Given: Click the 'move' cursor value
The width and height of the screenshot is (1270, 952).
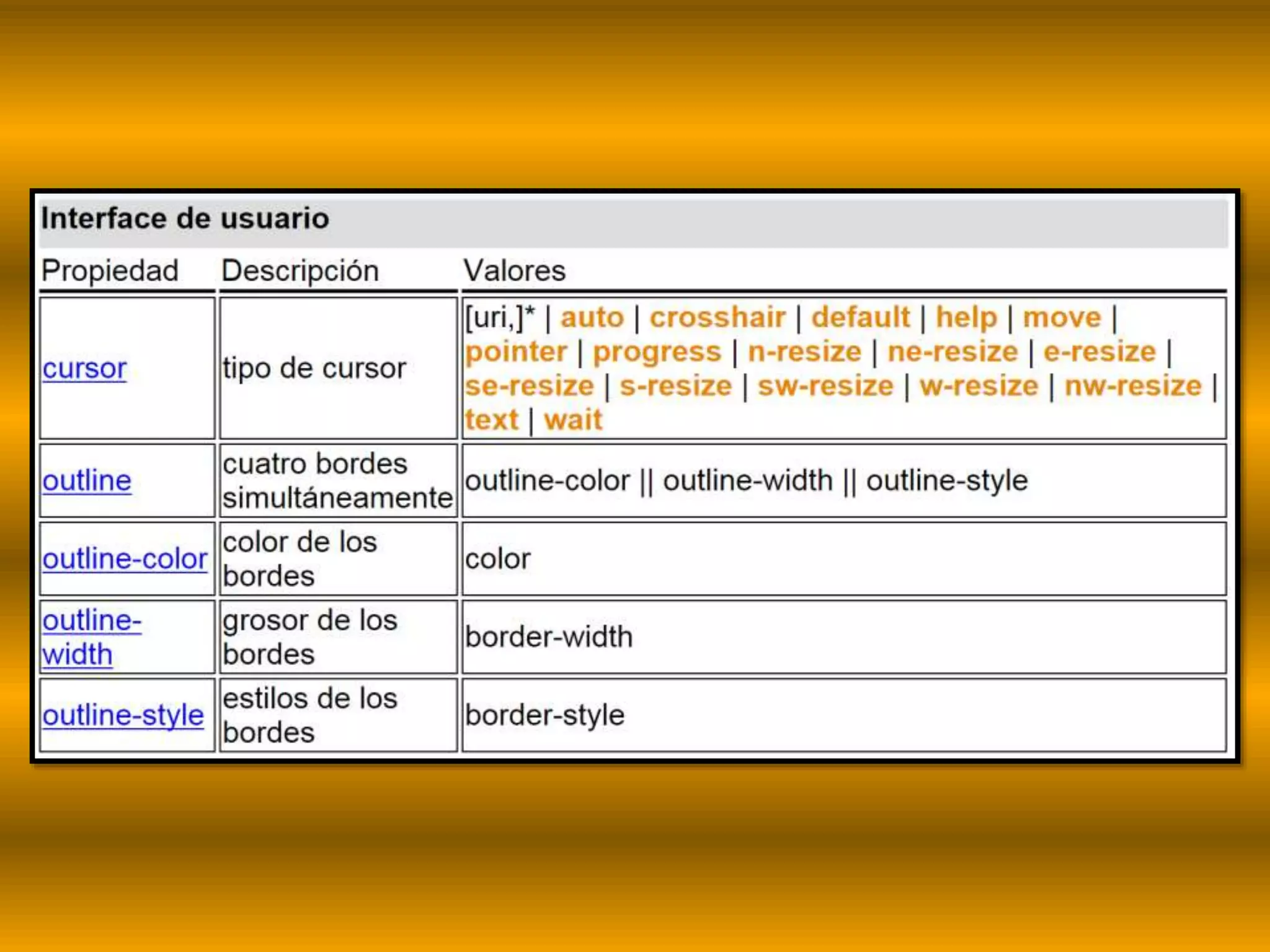Looking at the screenshot, I should click(x=1062, y=317).
